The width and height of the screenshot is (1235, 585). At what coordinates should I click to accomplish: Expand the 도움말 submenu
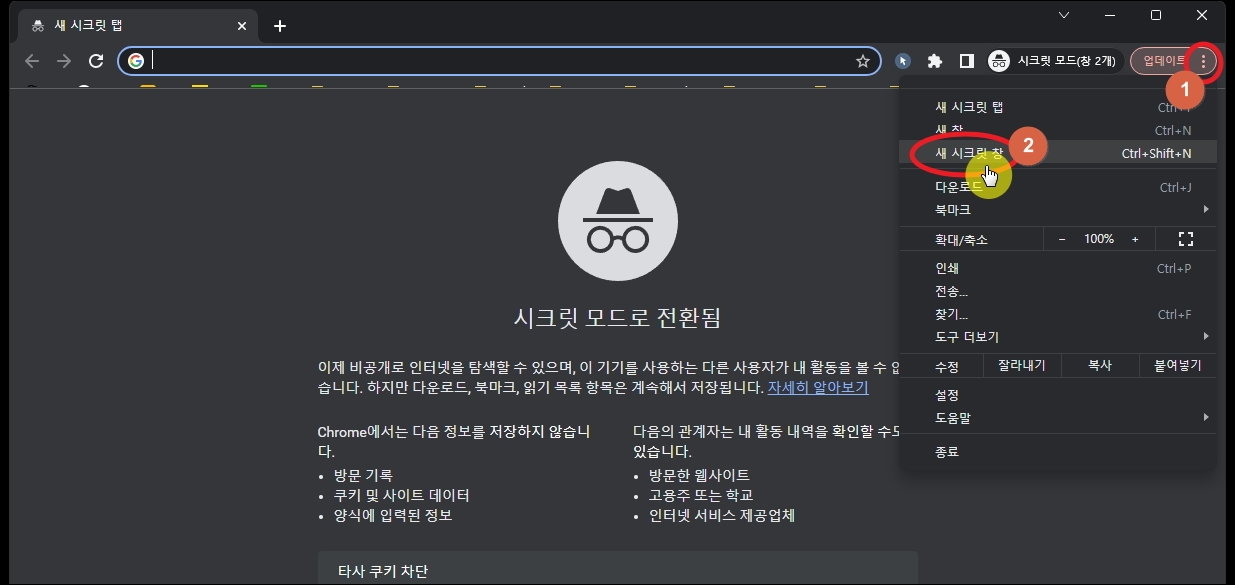click(x=1058, y=417)
